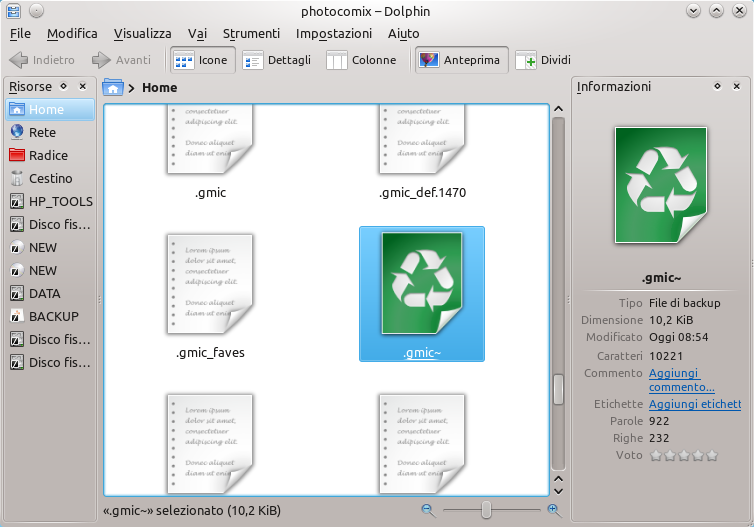This screenshot has height=527, width=754.
Task: Toggle the keep-on-all-desktops title bar button
Action: click(x=37, y=11)
